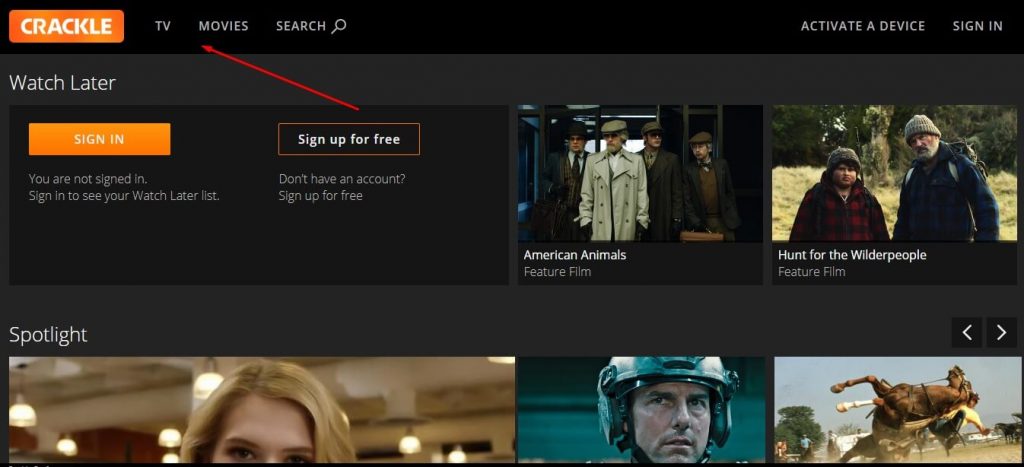Click the Crackle logo
The image size is (1024, 467).
click(x=66, y=26)
